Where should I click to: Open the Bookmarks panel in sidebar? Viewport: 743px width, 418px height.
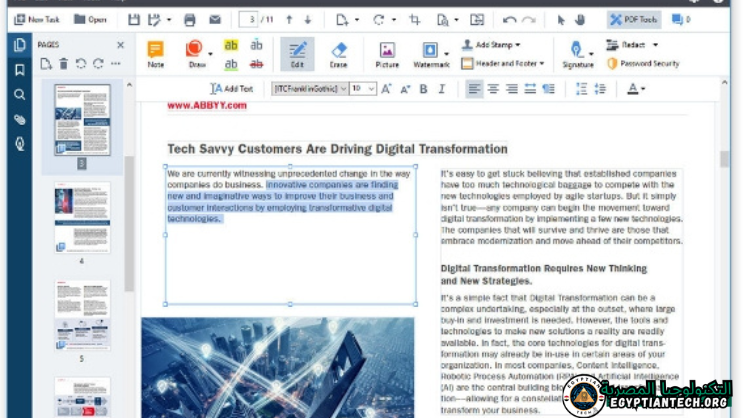point(19,70)
